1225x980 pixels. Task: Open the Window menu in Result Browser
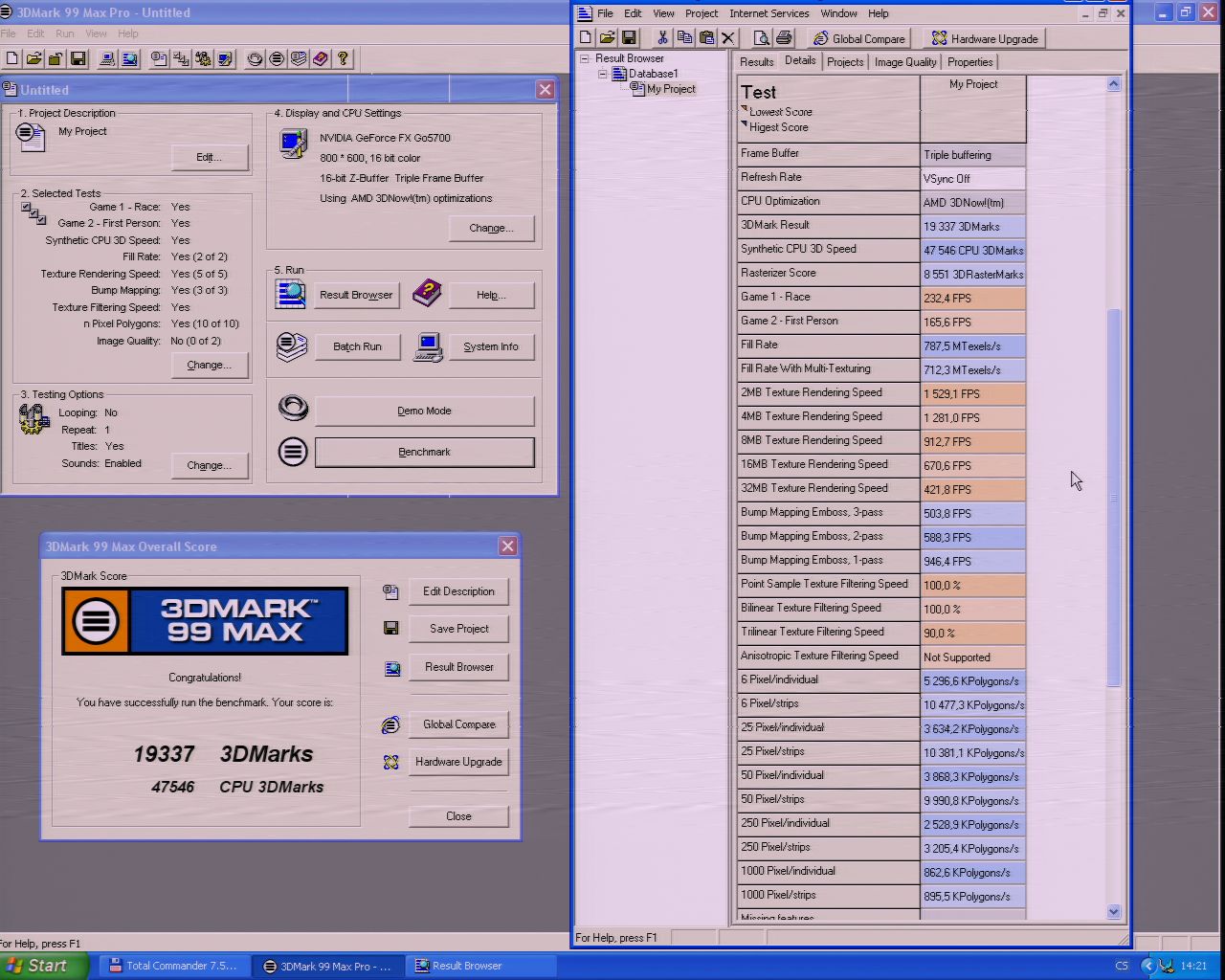[x=838, y=13]
